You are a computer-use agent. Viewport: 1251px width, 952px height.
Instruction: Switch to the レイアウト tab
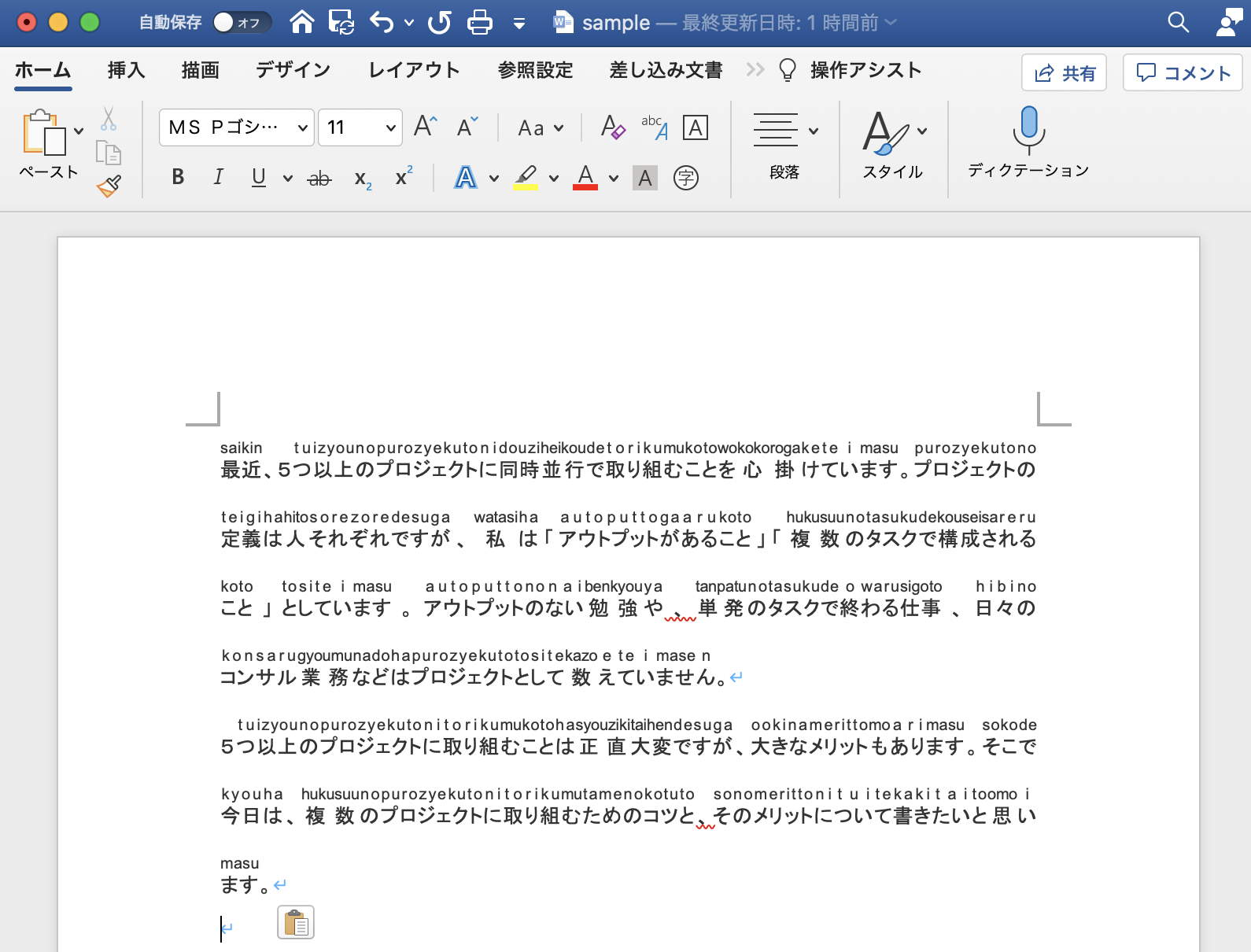415,70
